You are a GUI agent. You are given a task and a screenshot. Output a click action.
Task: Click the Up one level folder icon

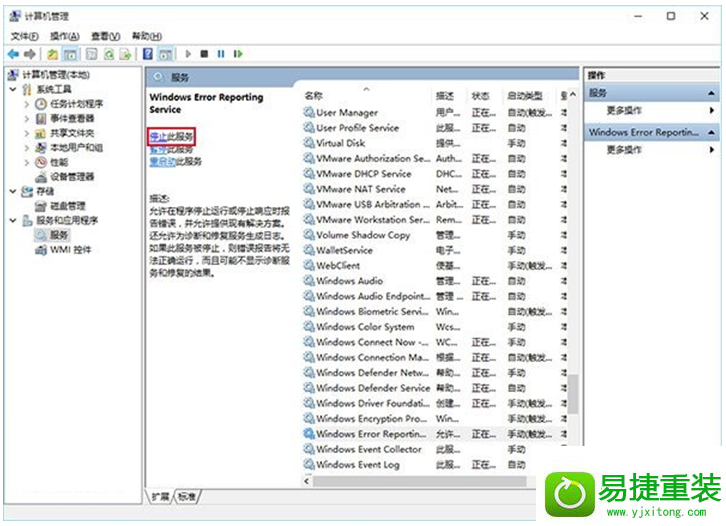tap(52, 54)
